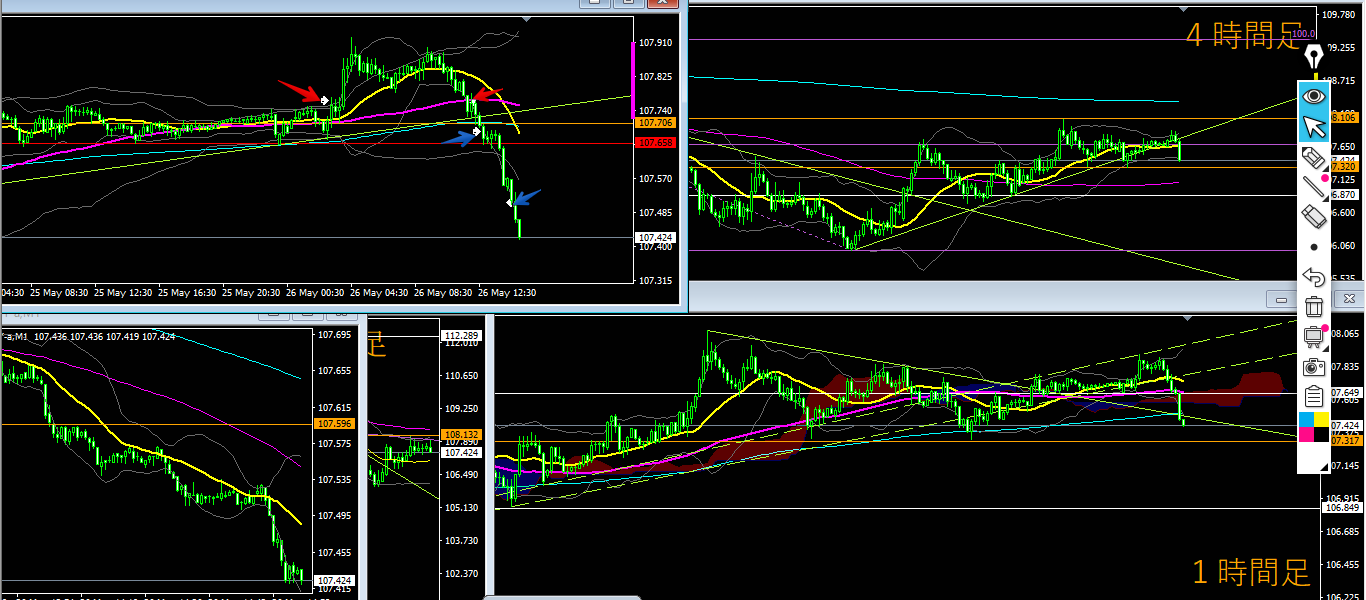Close the 1-hour chart window
1366x600 pixels.
[x=1349, y=299]
